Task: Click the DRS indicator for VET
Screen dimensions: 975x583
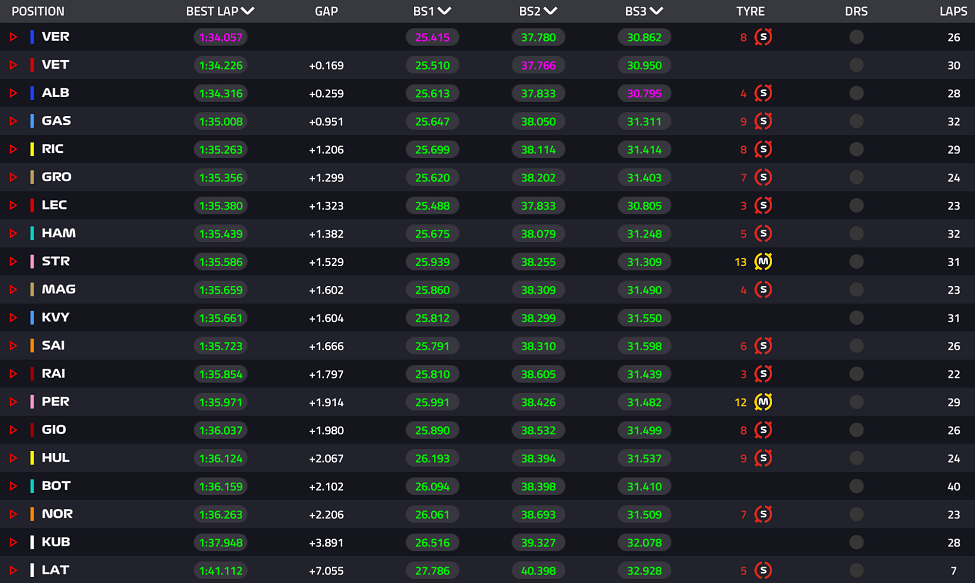Action: click(x=856, y=65)
